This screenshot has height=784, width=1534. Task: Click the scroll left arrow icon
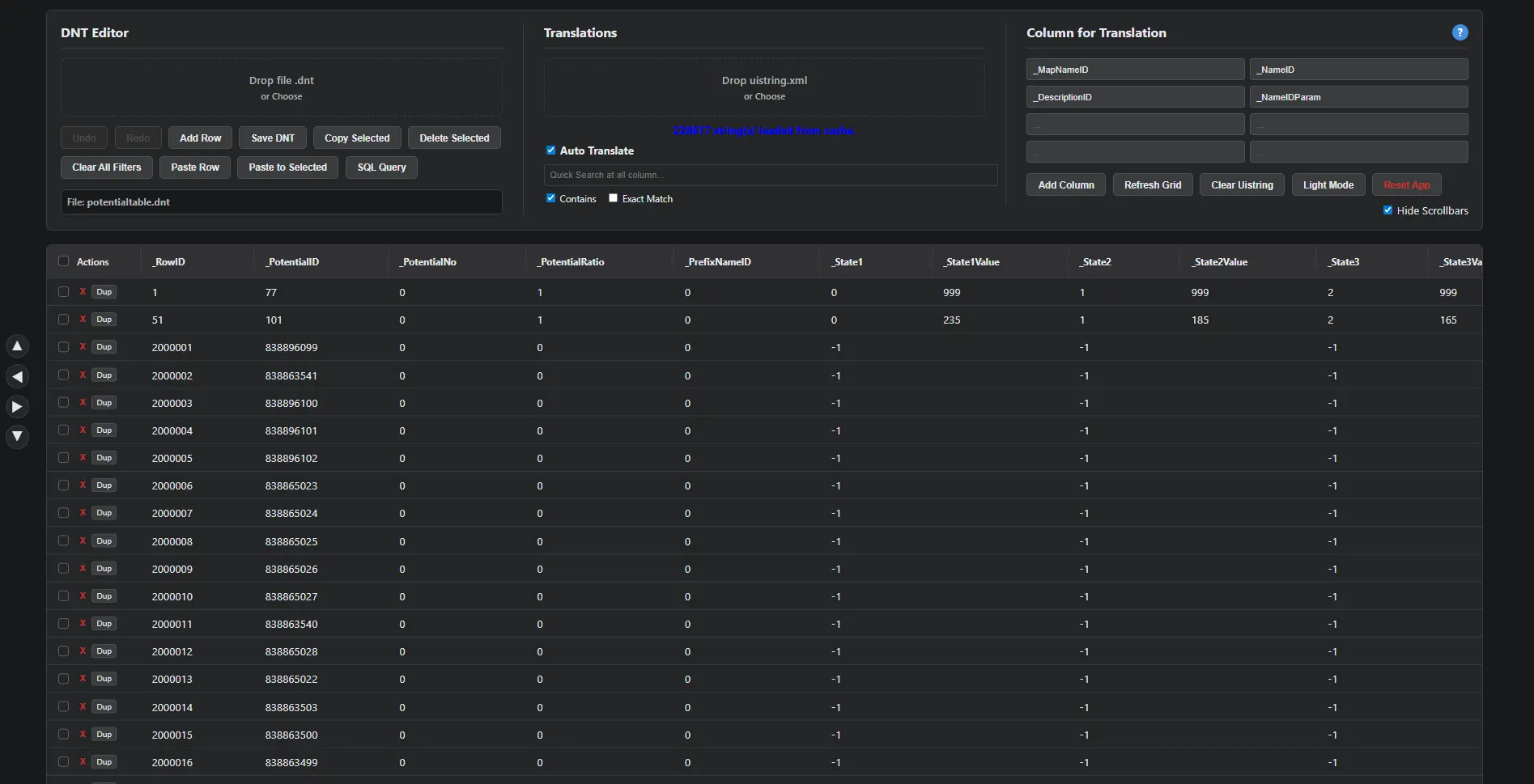(17, 376)
